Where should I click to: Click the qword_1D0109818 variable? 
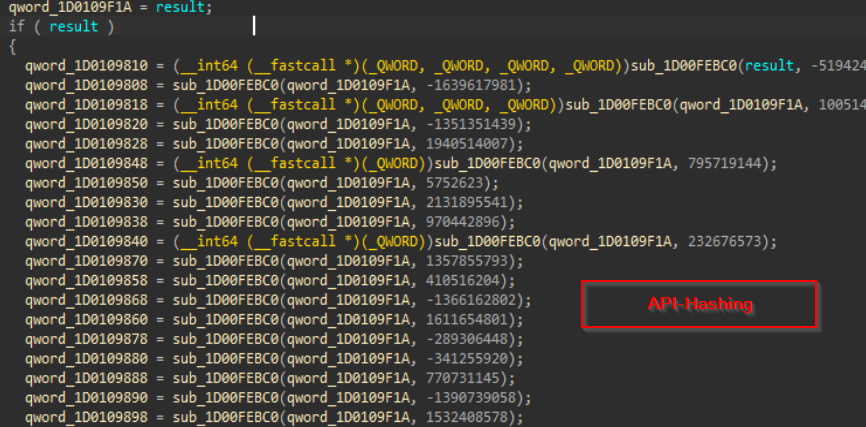tap(87, 105)
